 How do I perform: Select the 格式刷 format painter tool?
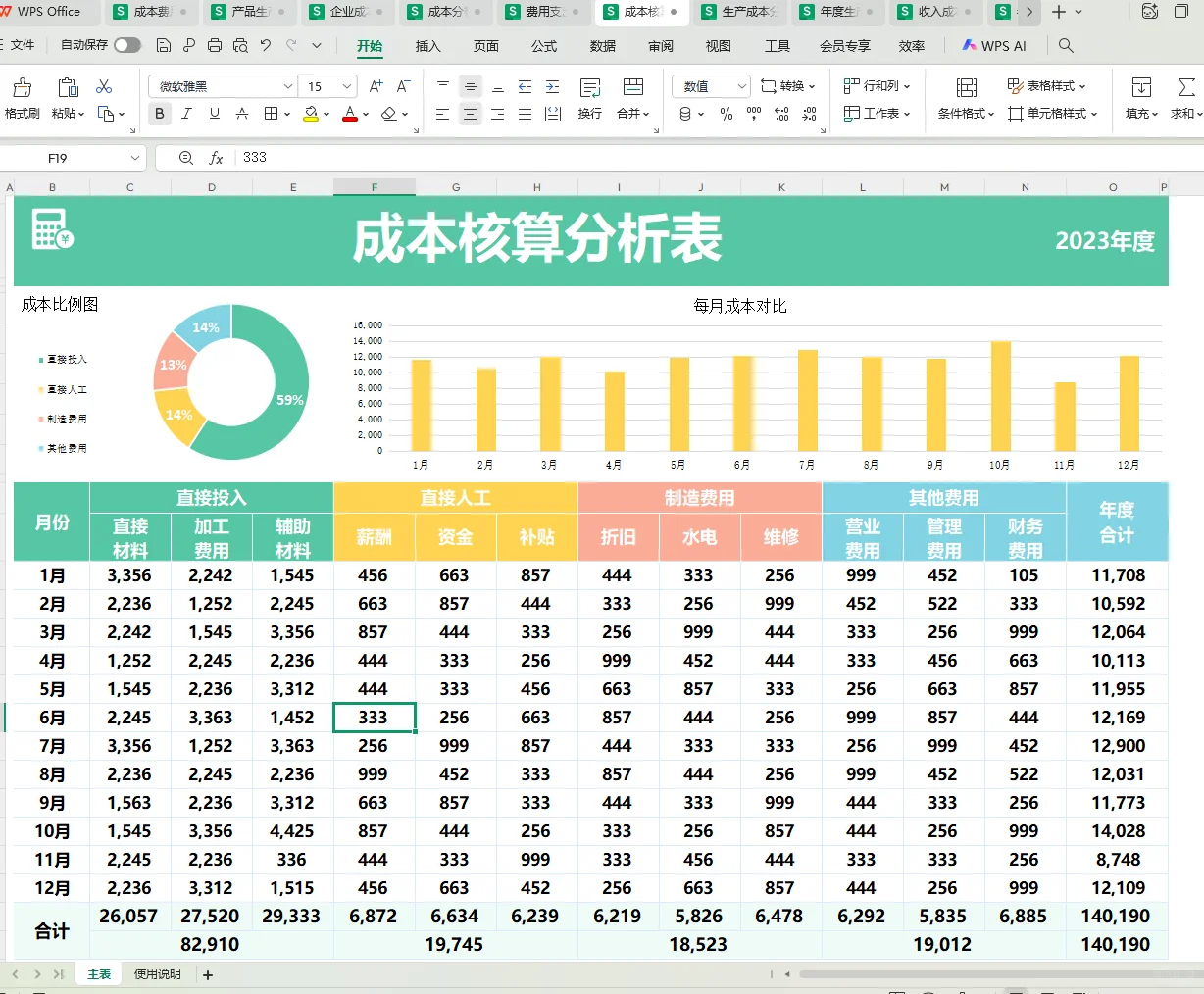[x=22, y=99]
